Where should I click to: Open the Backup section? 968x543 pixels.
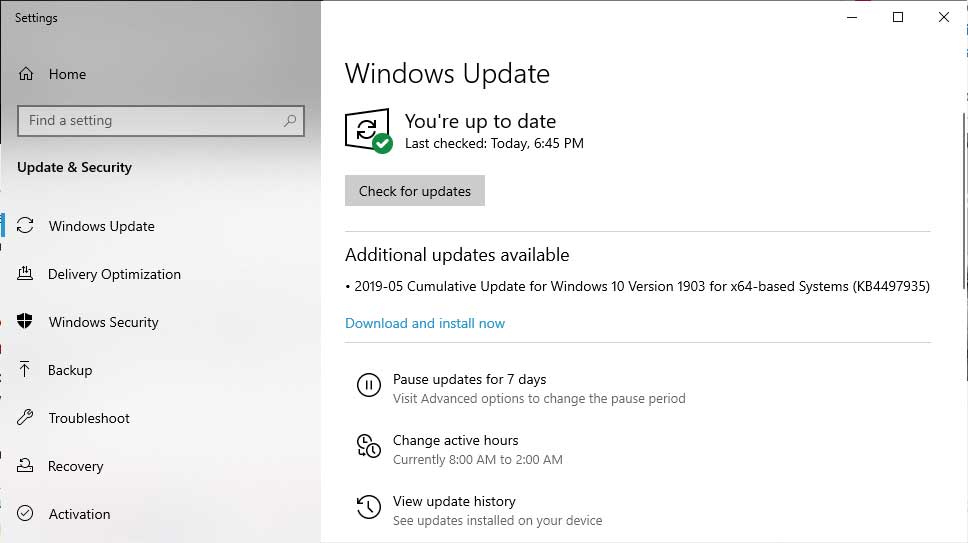tap(70, 370)
